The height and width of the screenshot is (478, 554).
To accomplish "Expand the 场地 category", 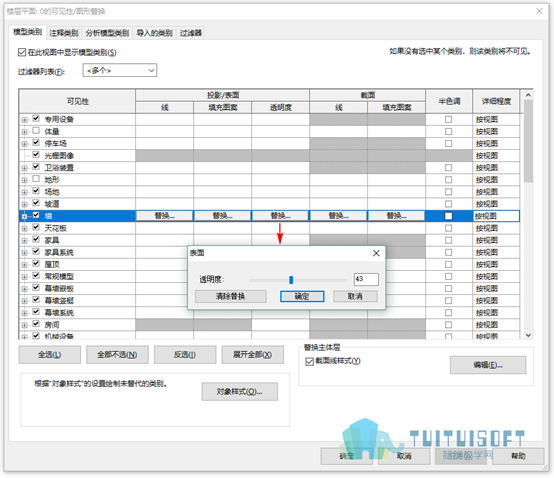I will coord(24,192).
